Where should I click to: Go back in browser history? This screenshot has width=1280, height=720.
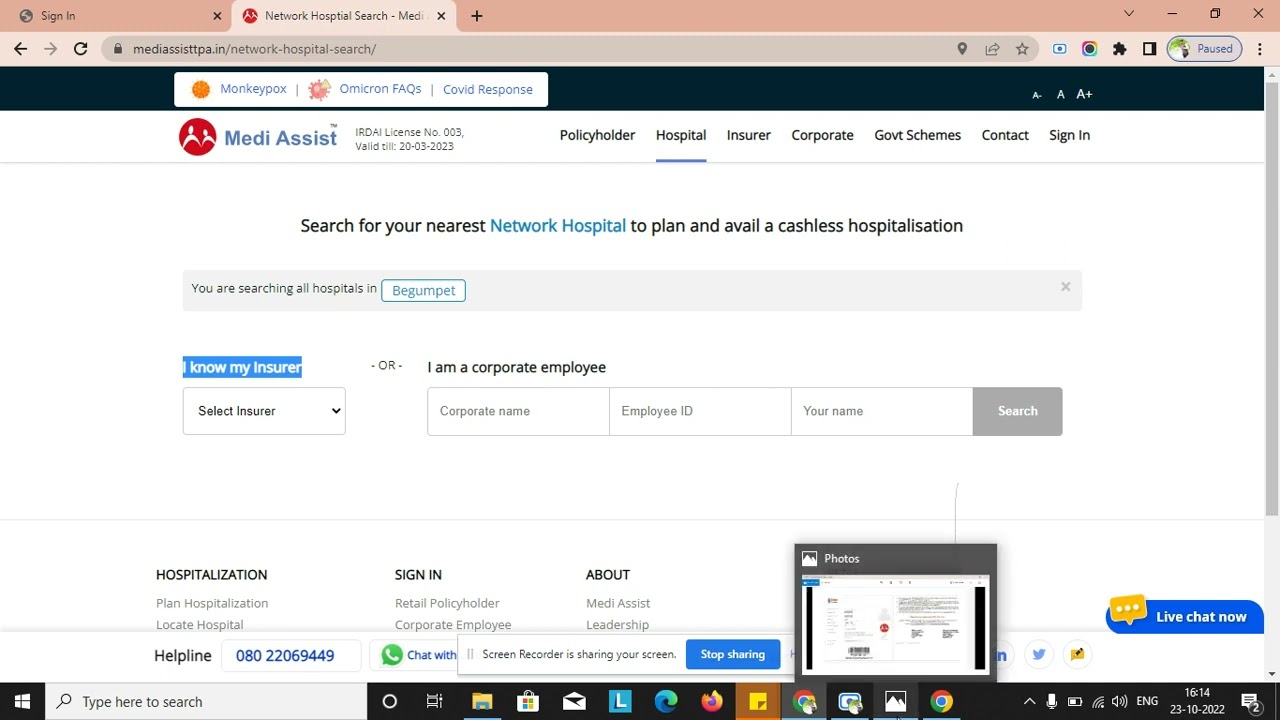(x=20, y=49)
